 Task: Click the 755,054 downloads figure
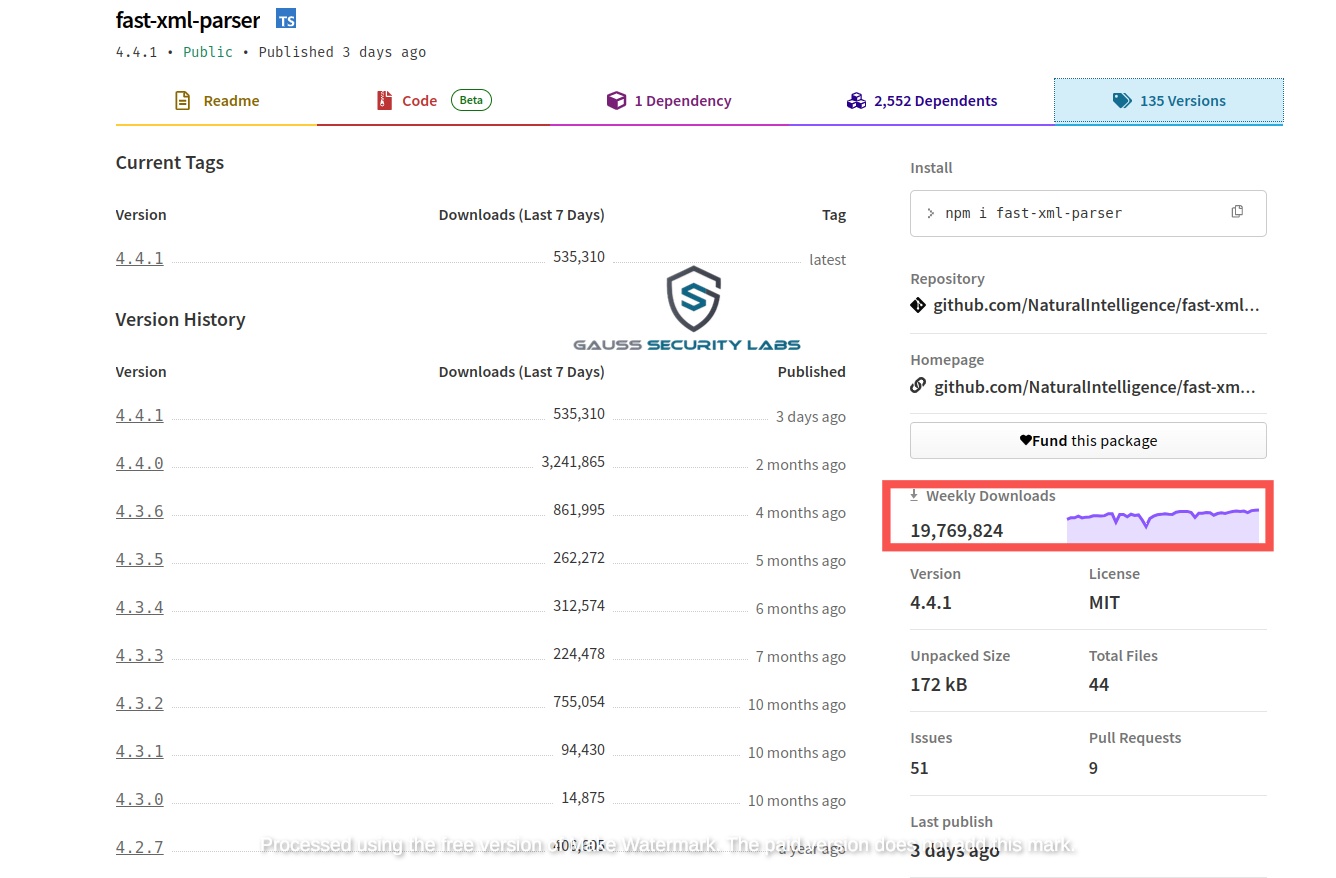tap(579, 702)
